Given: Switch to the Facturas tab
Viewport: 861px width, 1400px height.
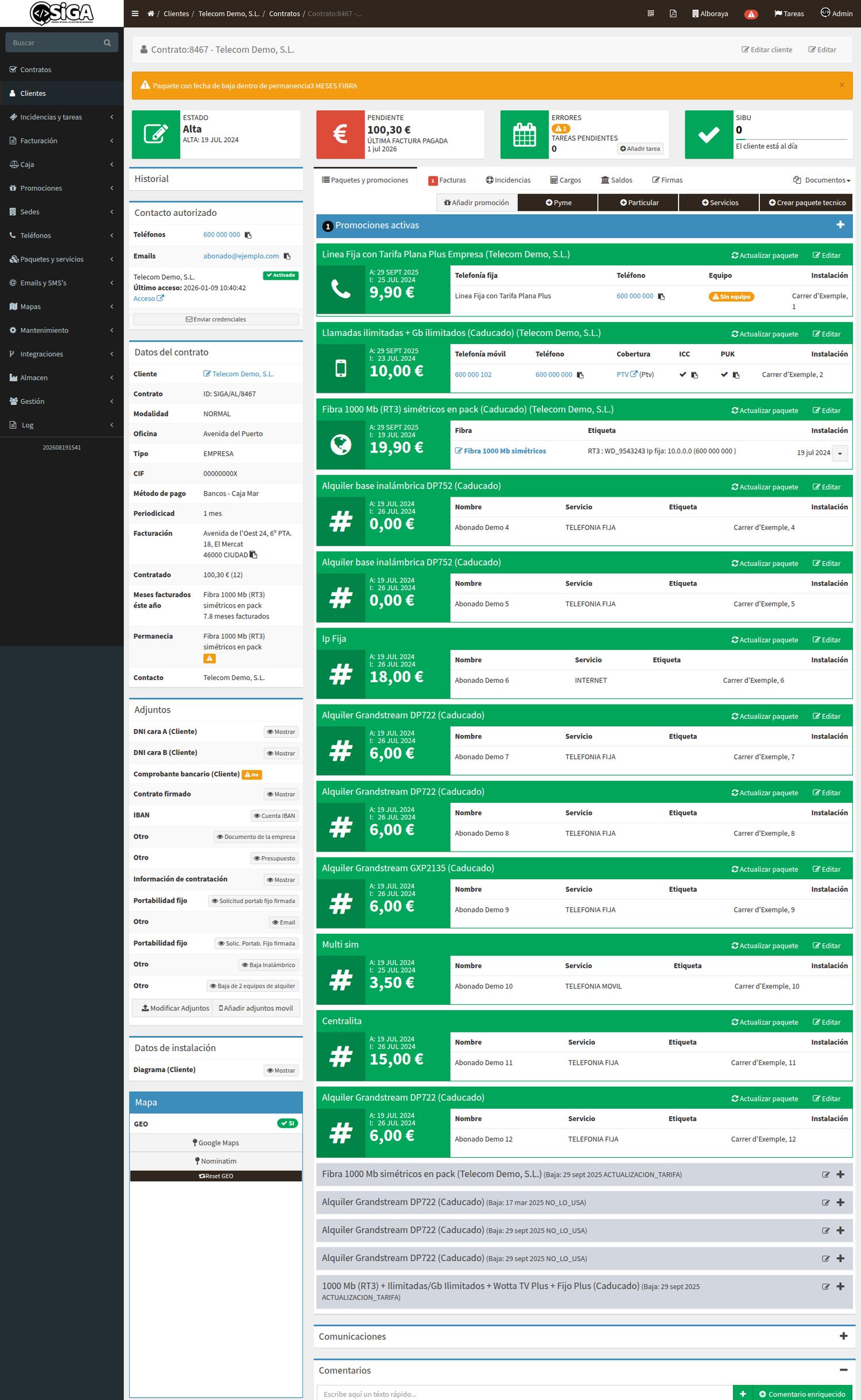Looking at the screenshot, I should point(447,180).
